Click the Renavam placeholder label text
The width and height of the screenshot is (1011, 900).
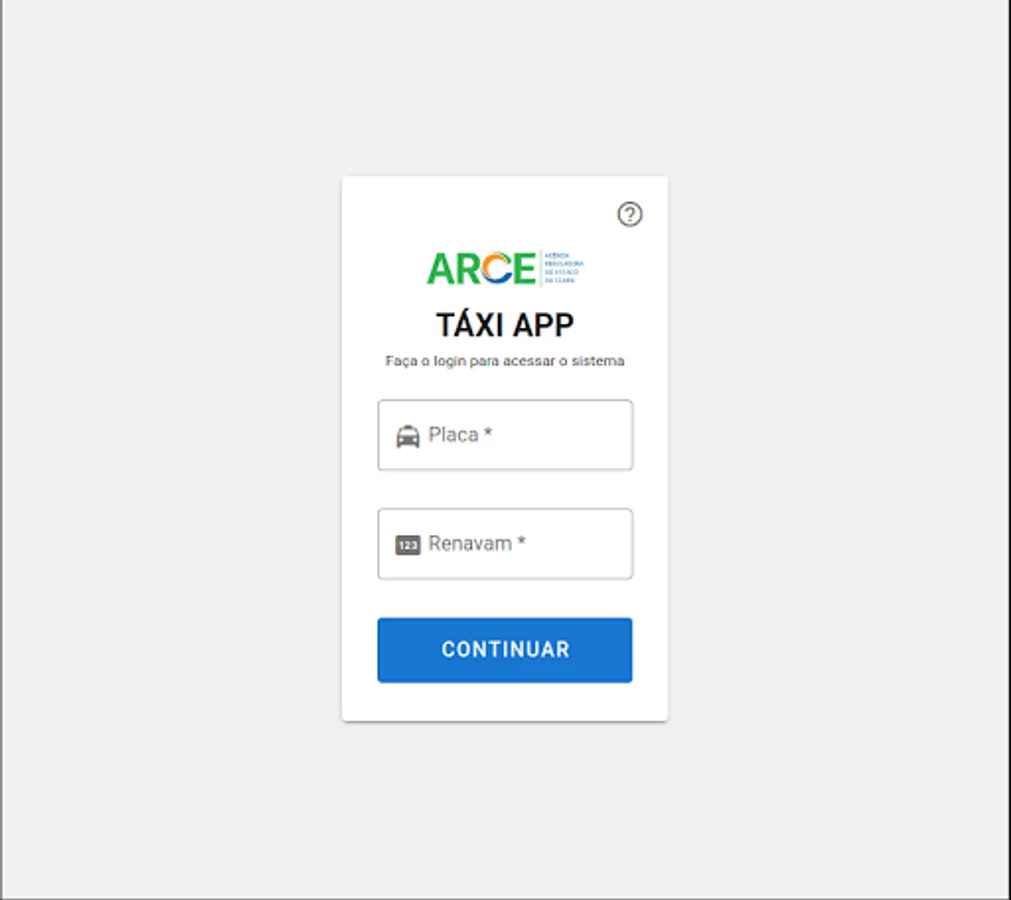pyautogui.click(x=470, y=543)
